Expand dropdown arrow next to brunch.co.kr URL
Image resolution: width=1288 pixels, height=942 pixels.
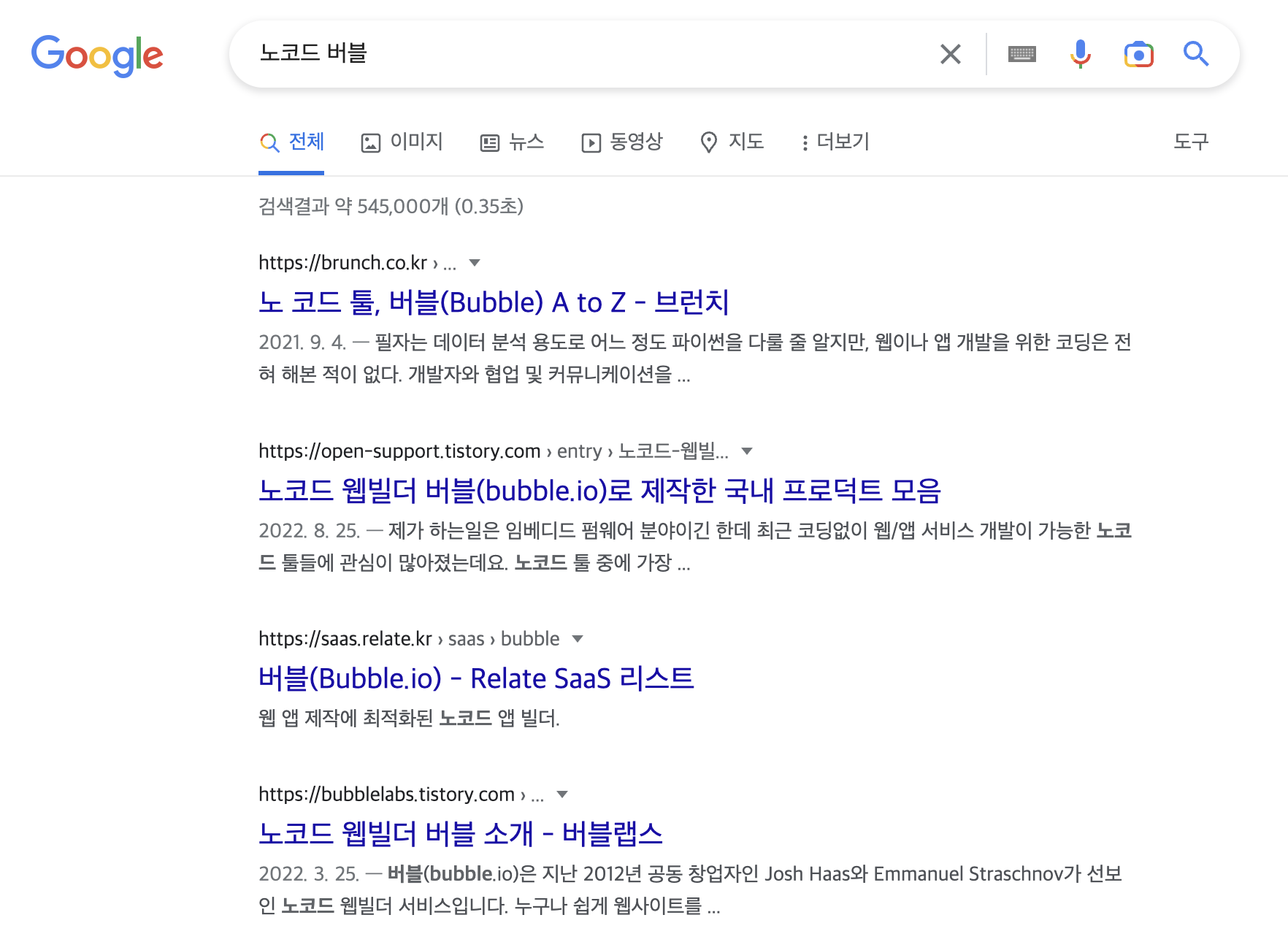tap(475, 263)
